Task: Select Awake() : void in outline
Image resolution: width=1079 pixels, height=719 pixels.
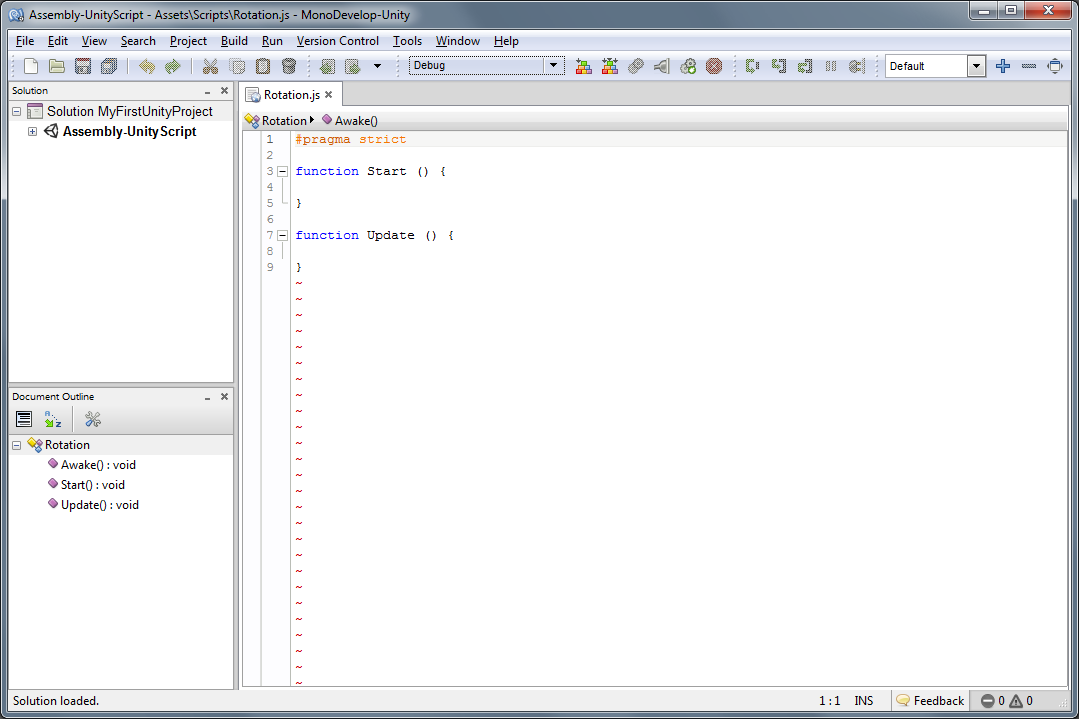Action: [98, 465]
